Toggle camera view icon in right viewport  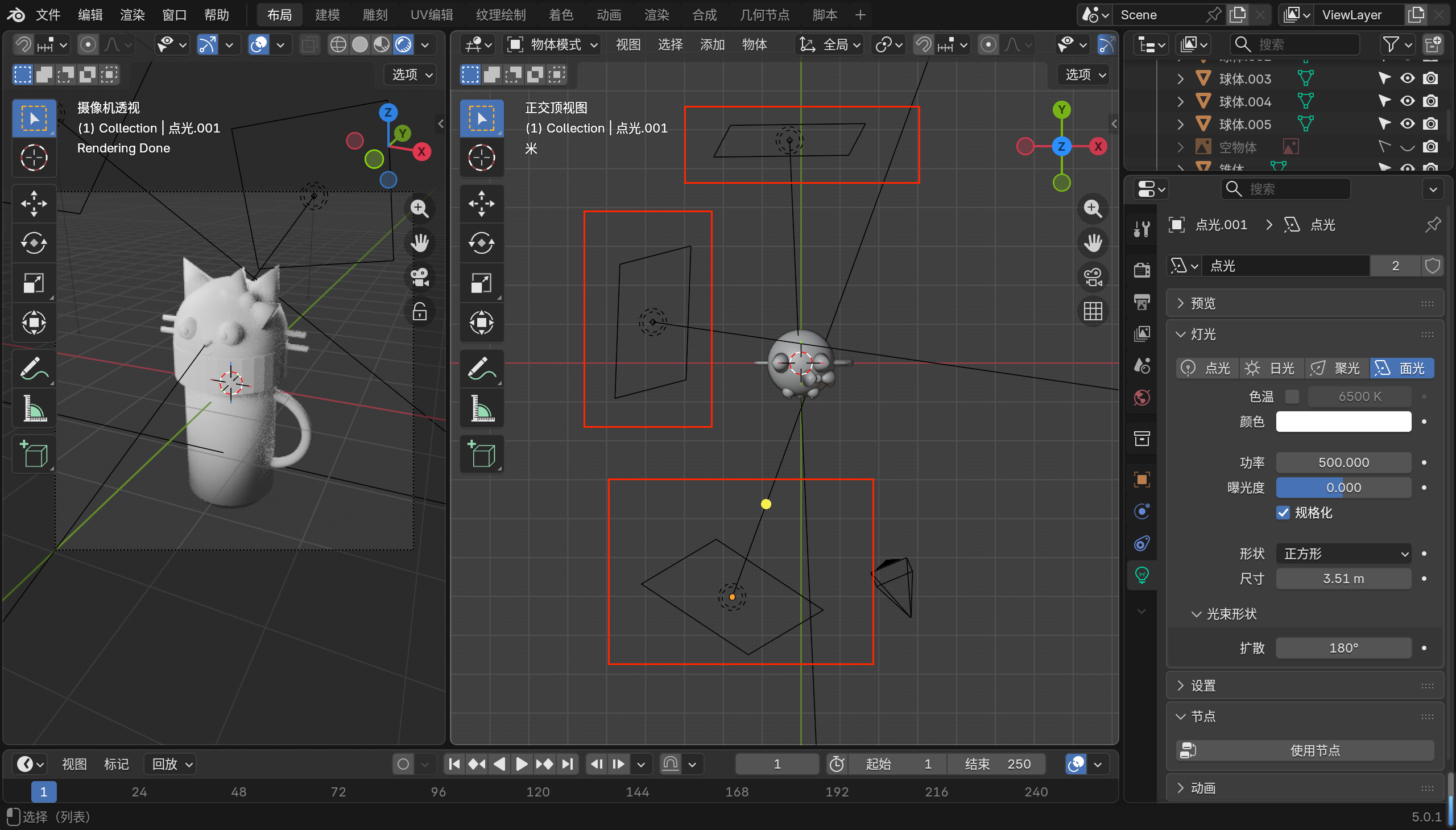click(x=1093, y=278)
